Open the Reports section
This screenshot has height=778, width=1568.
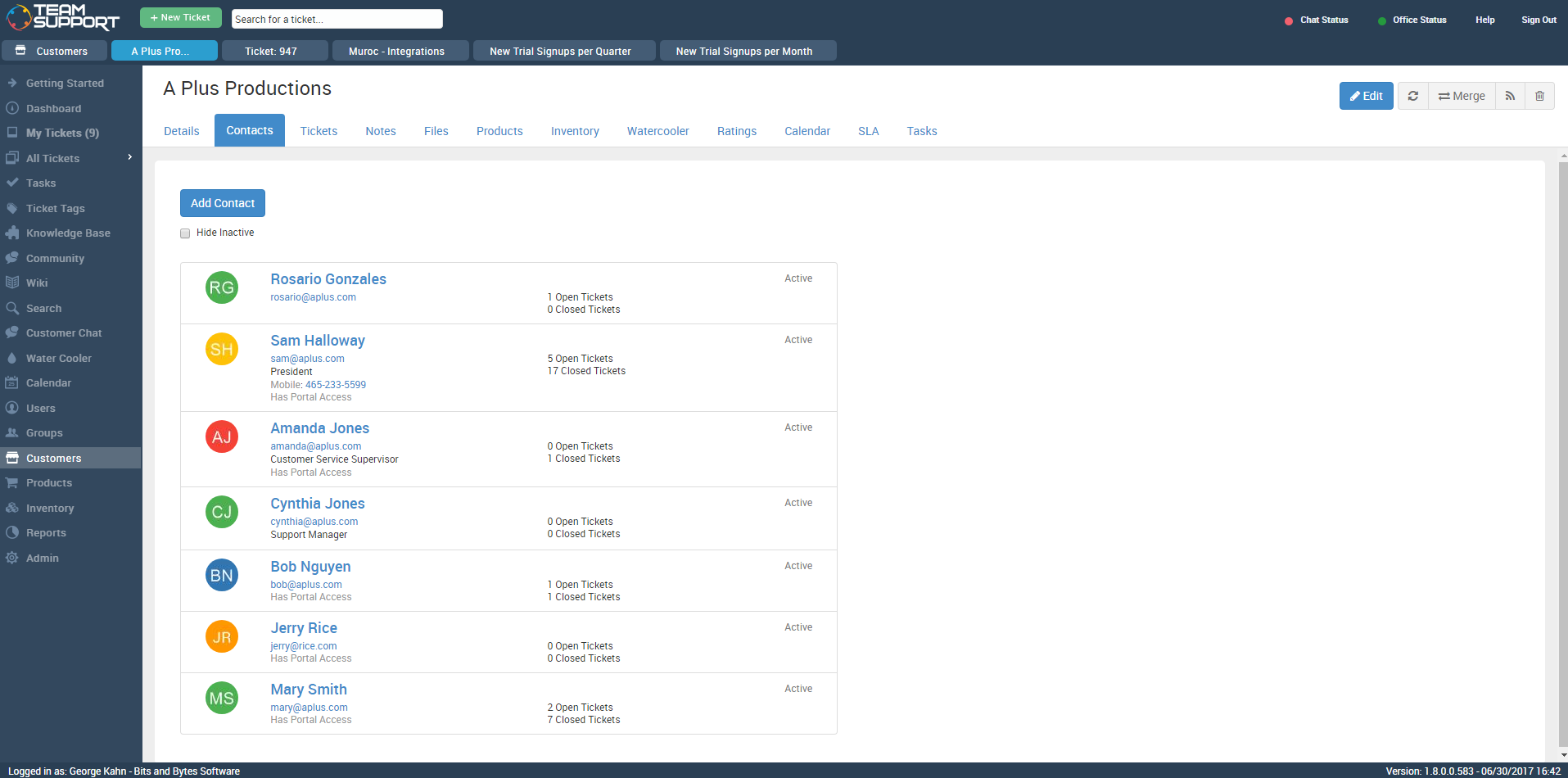pos(47,532)
